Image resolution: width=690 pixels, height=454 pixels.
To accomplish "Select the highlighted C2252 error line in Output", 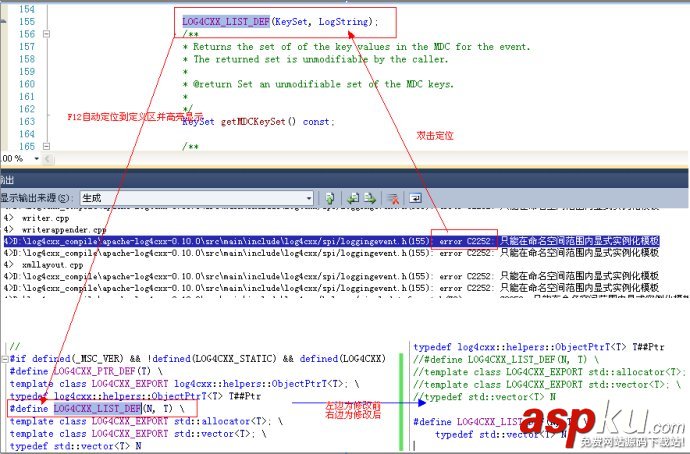I will [331, 241].
